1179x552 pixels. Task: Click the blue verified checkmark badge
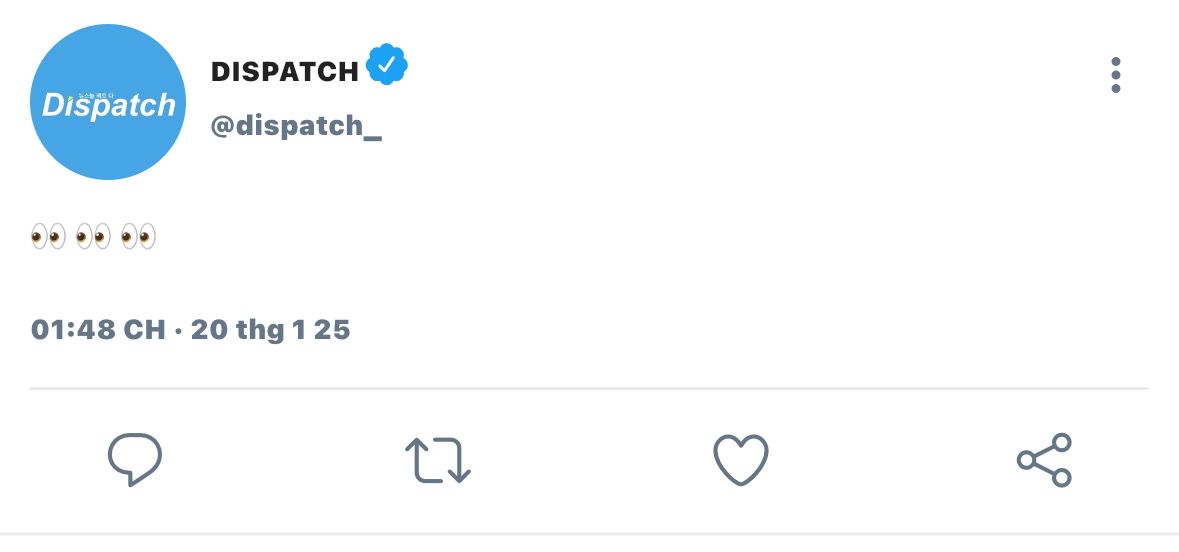386,65
